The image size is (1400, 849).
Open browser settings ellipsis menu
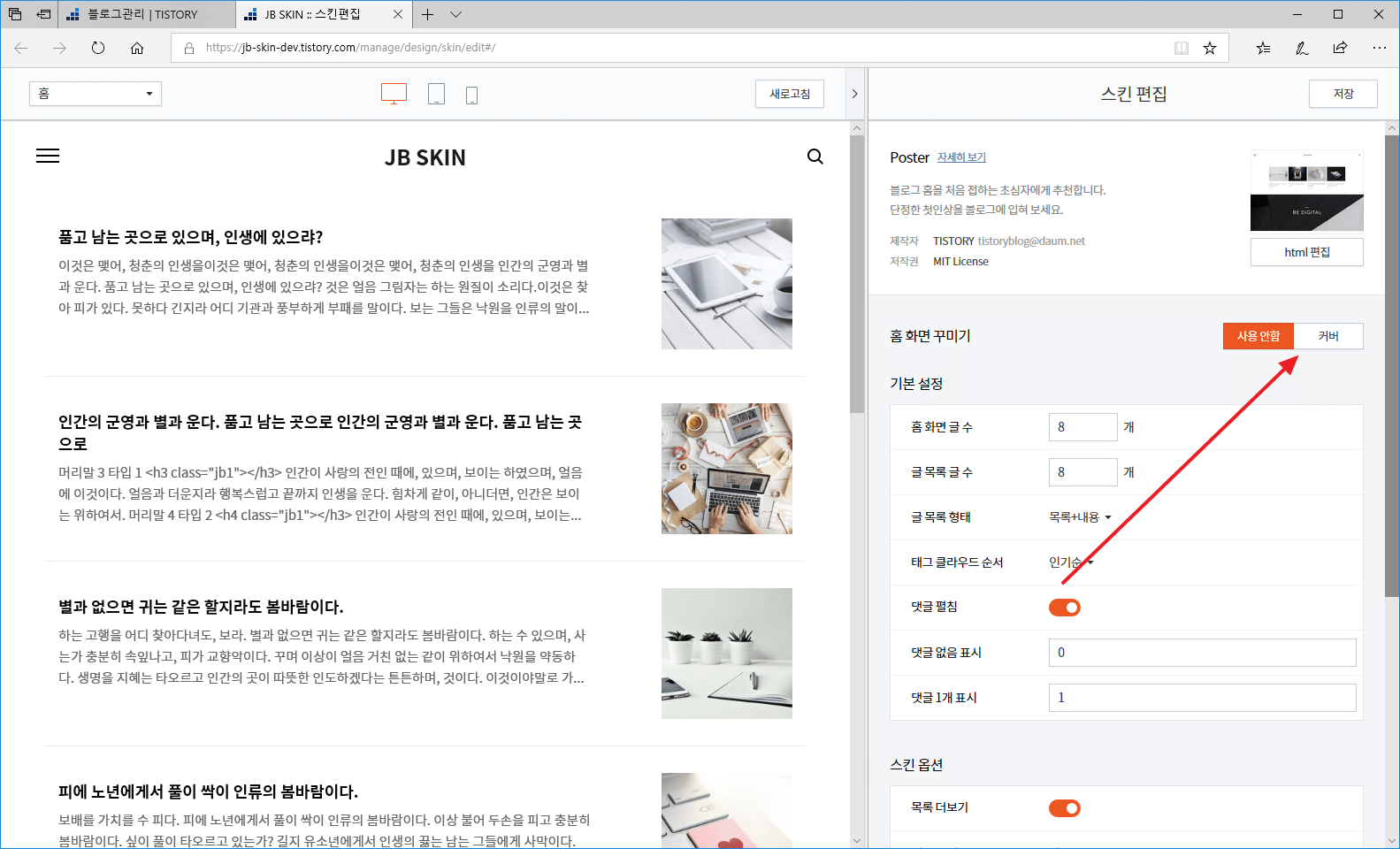(1380, 48)
